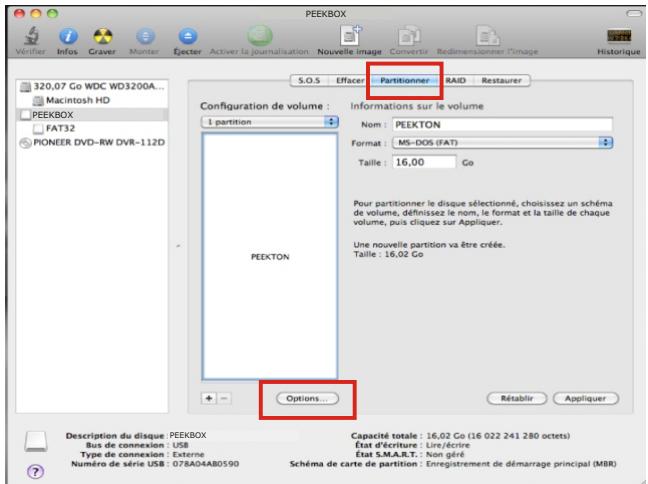Click the Nom field containing PEEKTON
The width and height of the screenshot is (648, 484).
pos(503,124)
